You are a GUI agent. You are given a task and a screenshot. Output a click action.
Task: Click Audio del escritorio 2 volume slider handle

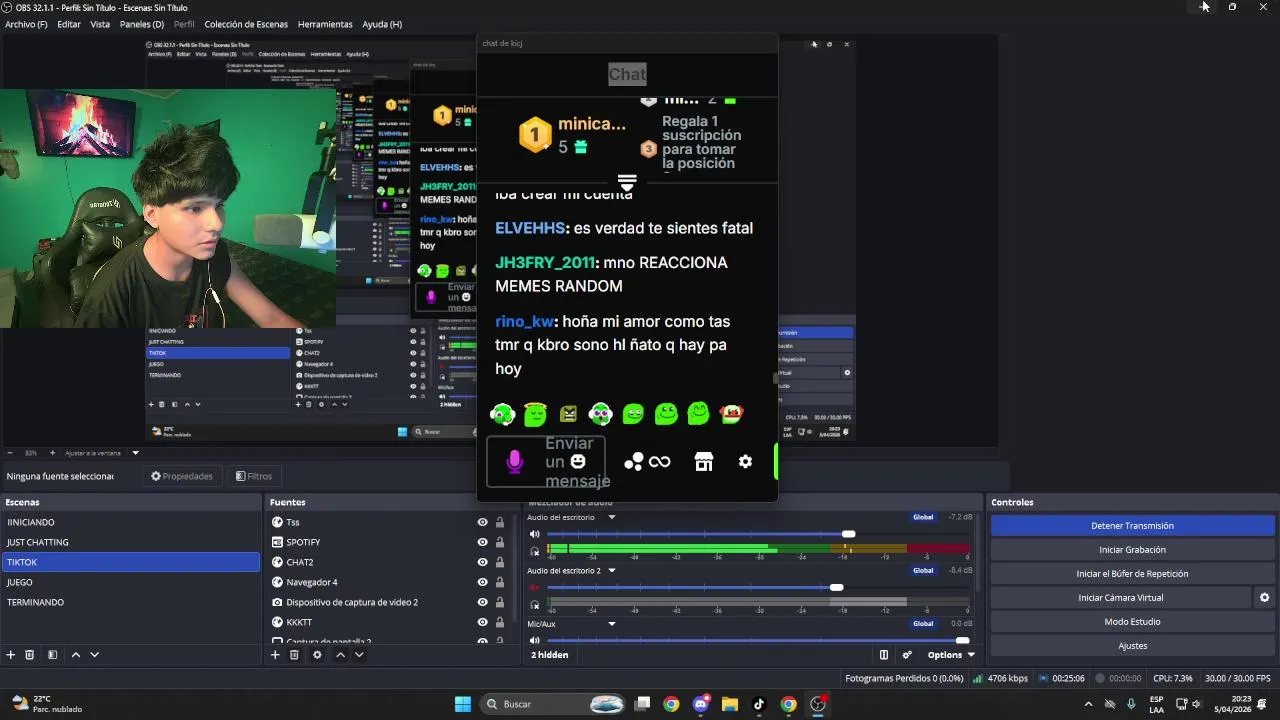837,587
